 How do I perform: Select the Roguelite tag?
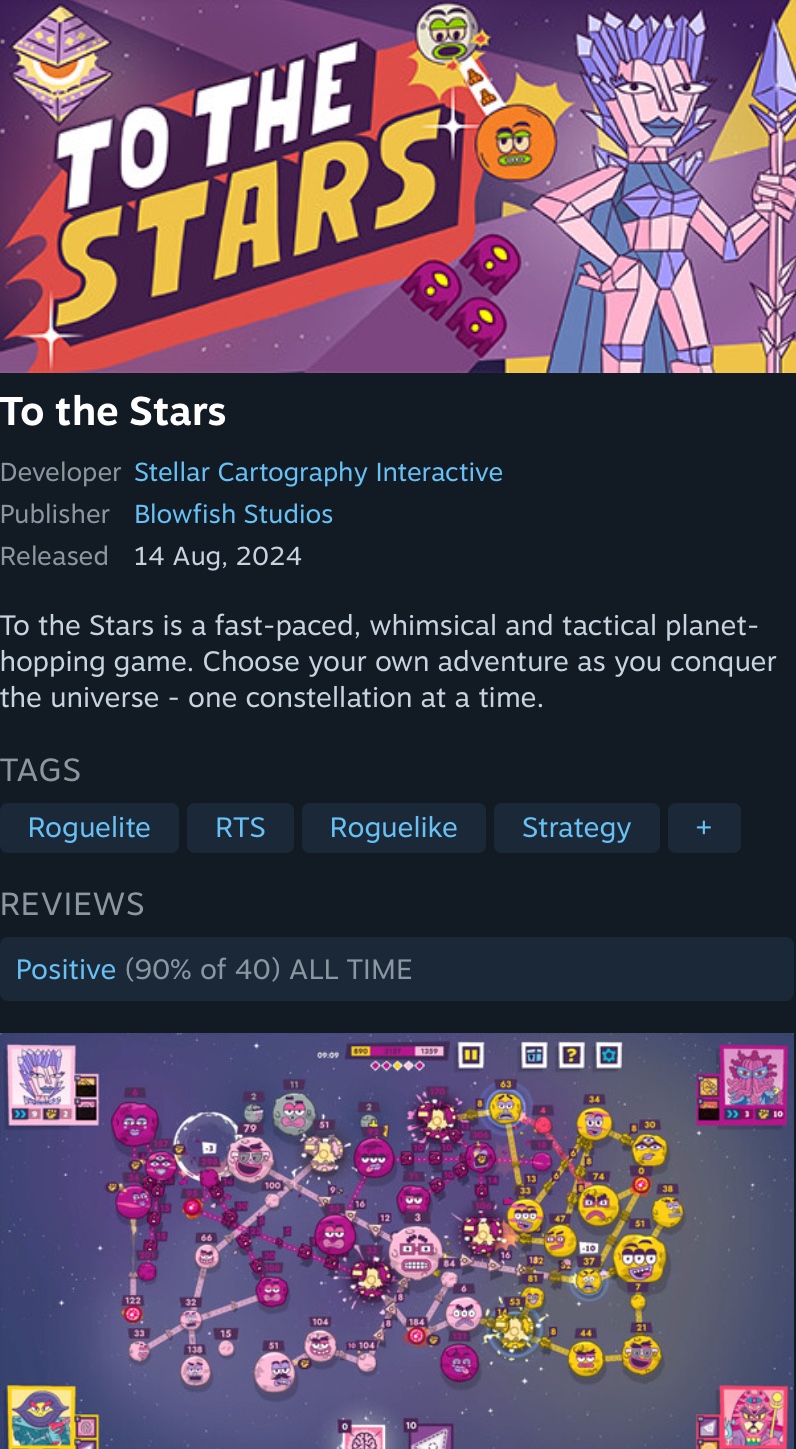[89, 828]
